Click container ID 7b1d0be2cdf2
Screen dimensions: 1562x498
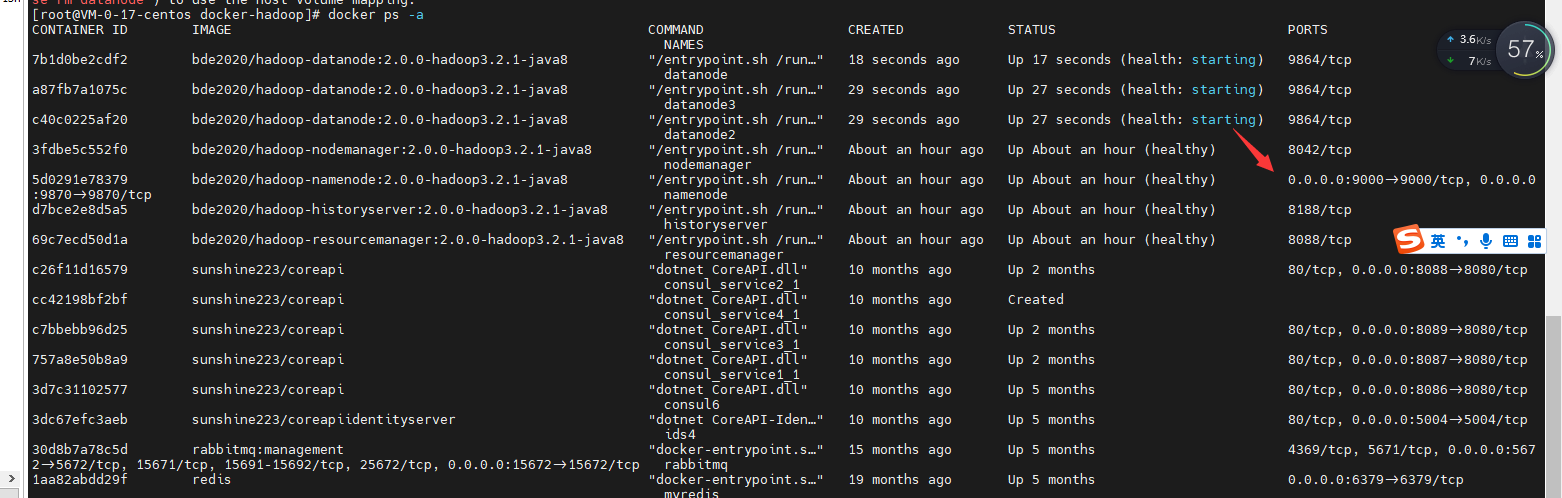[x=80, y=60]
